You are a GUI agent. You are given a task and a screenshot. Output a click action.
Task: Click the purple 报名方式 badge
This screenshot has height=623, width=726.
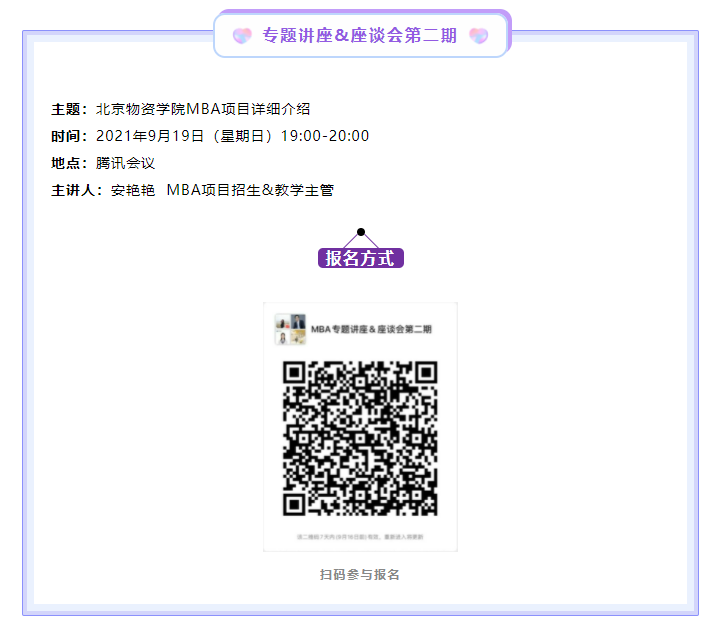361,258
